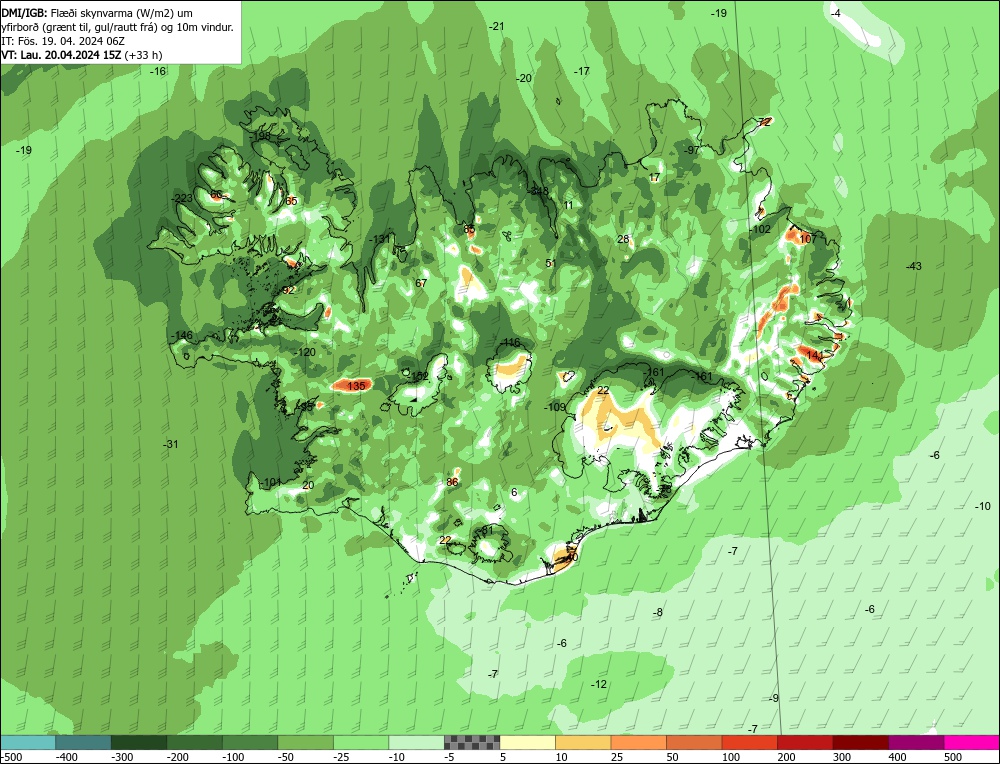This screenshot has width=1000, height=764.
Task: Click the value -16 near the top-left
Action: click(158, 71)
